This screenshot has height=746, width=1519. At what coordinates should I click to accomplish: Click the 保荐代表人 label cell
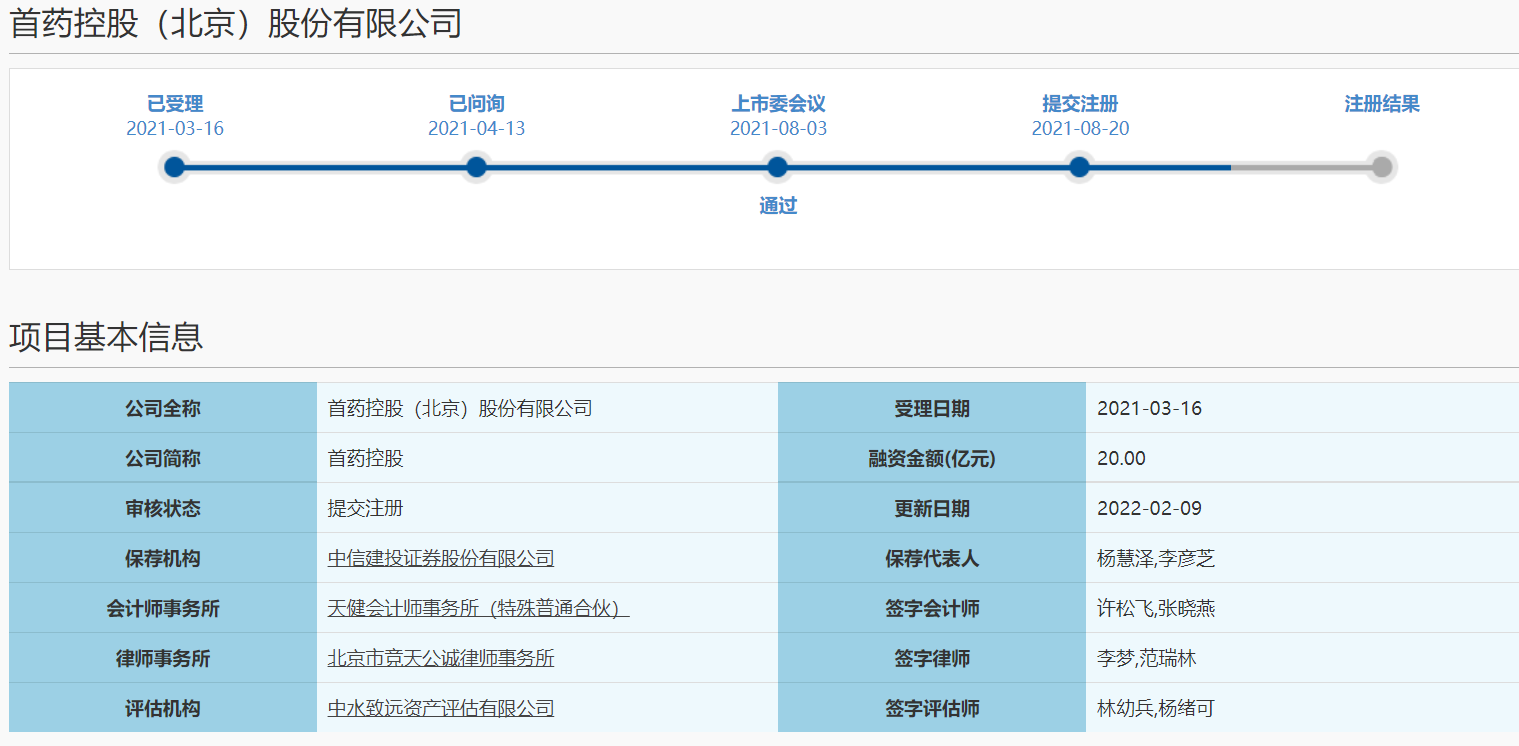[932, 558]
